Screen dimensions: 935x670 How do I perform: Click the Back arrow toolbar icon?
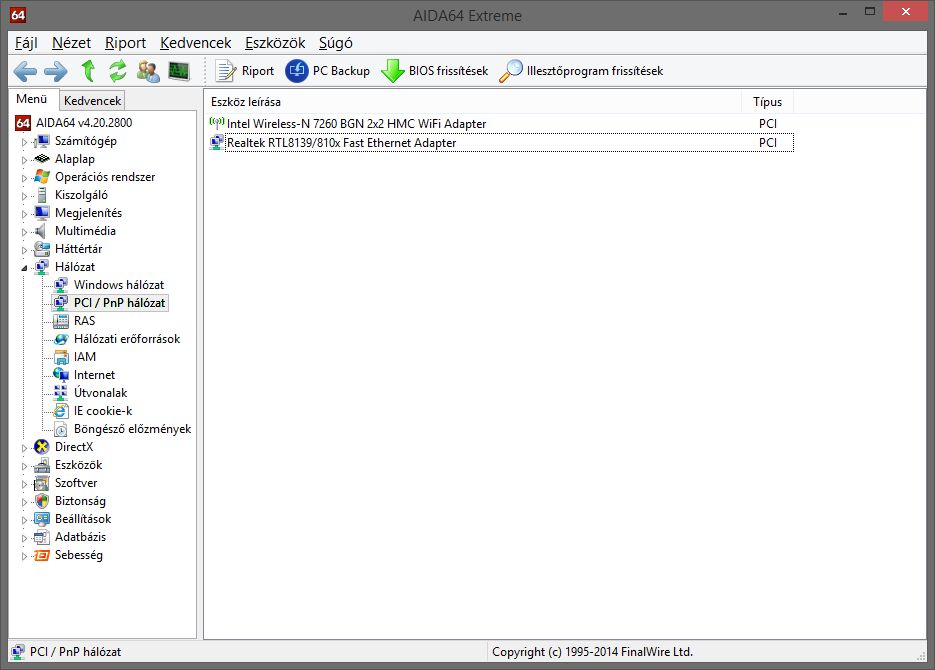(25, 71)
